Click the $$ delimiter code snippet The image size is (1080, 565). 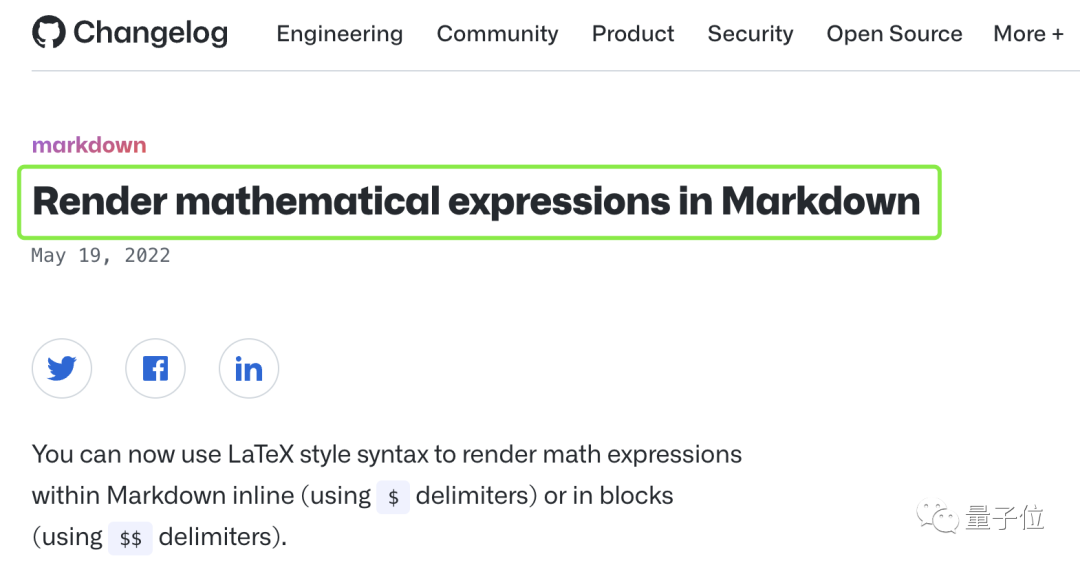click(130, 538)
